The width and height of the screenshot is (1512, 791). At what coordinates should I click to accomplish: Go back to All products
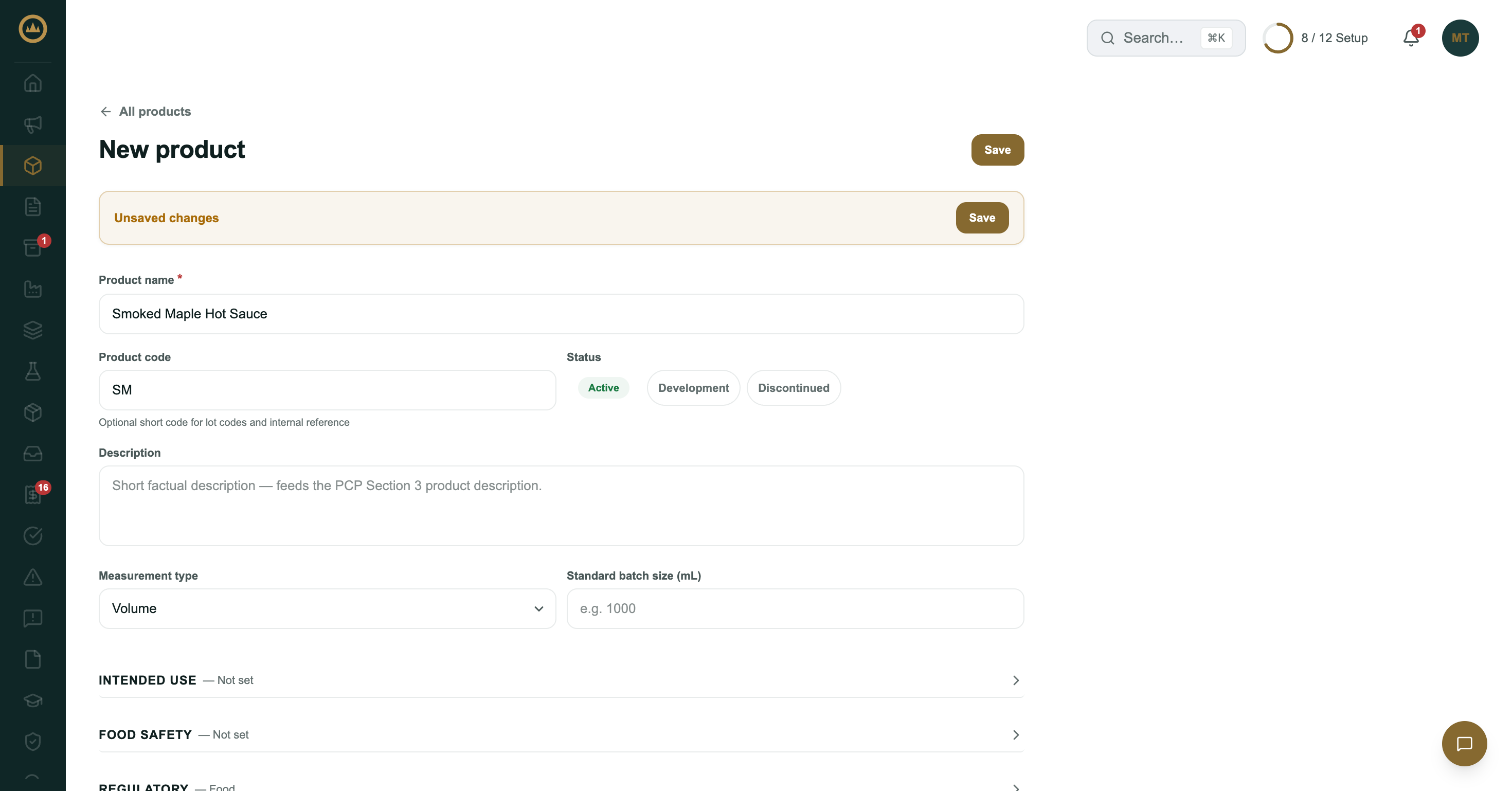click(x=145, y=112)
